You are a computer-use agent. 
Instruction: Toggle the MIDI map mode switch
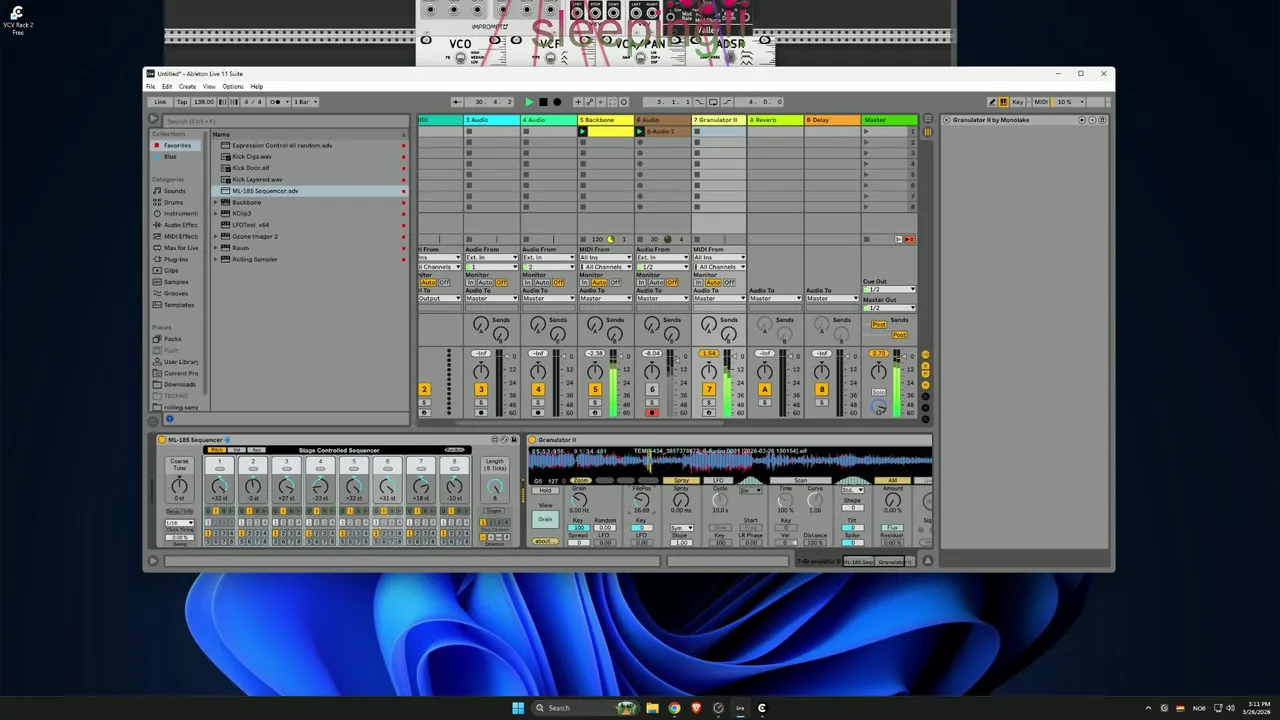pyautogui.click(x=1041, y=102)
